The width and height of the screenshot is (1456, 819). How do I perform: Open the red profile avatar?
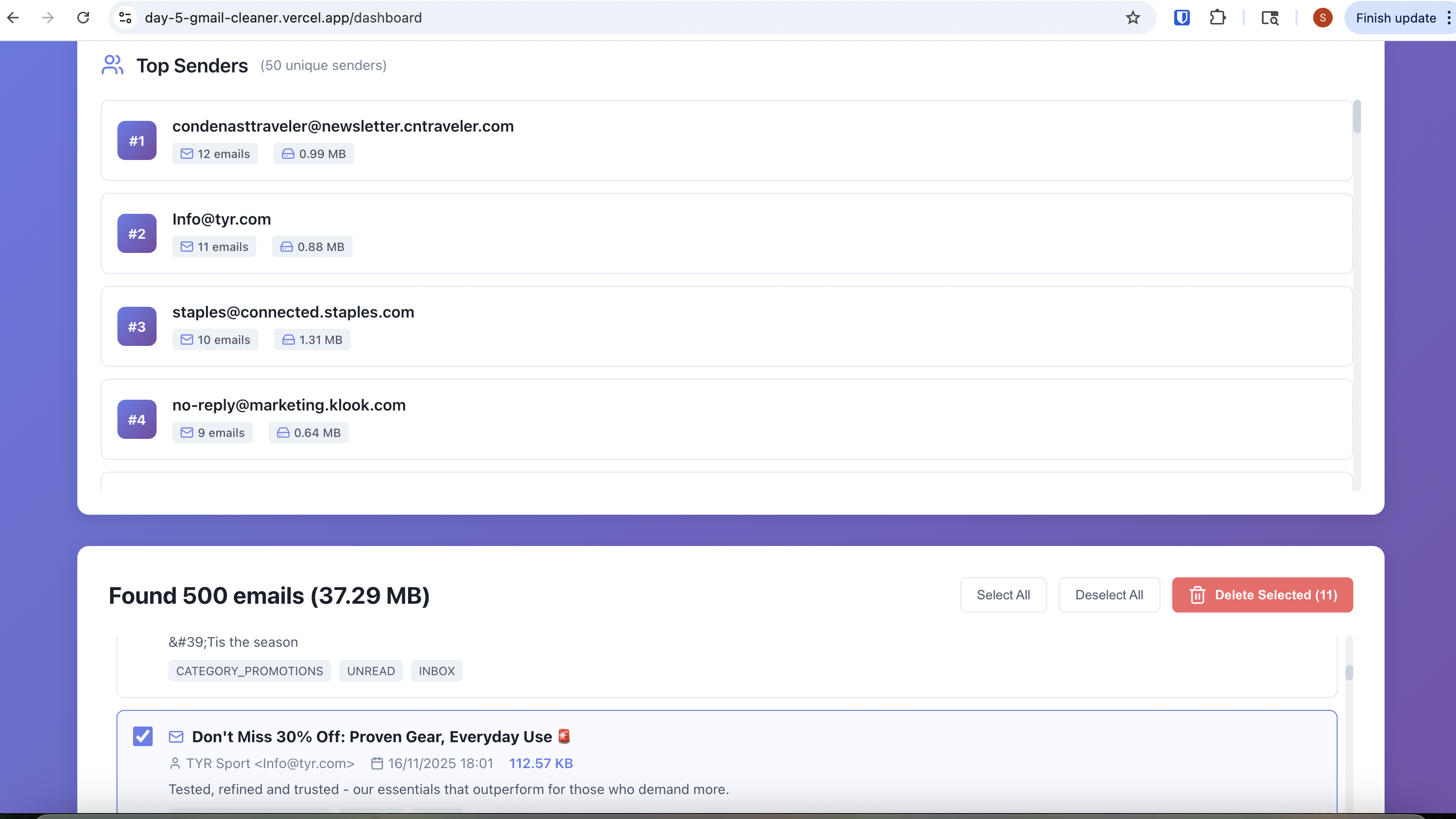tap(1322, 18)
